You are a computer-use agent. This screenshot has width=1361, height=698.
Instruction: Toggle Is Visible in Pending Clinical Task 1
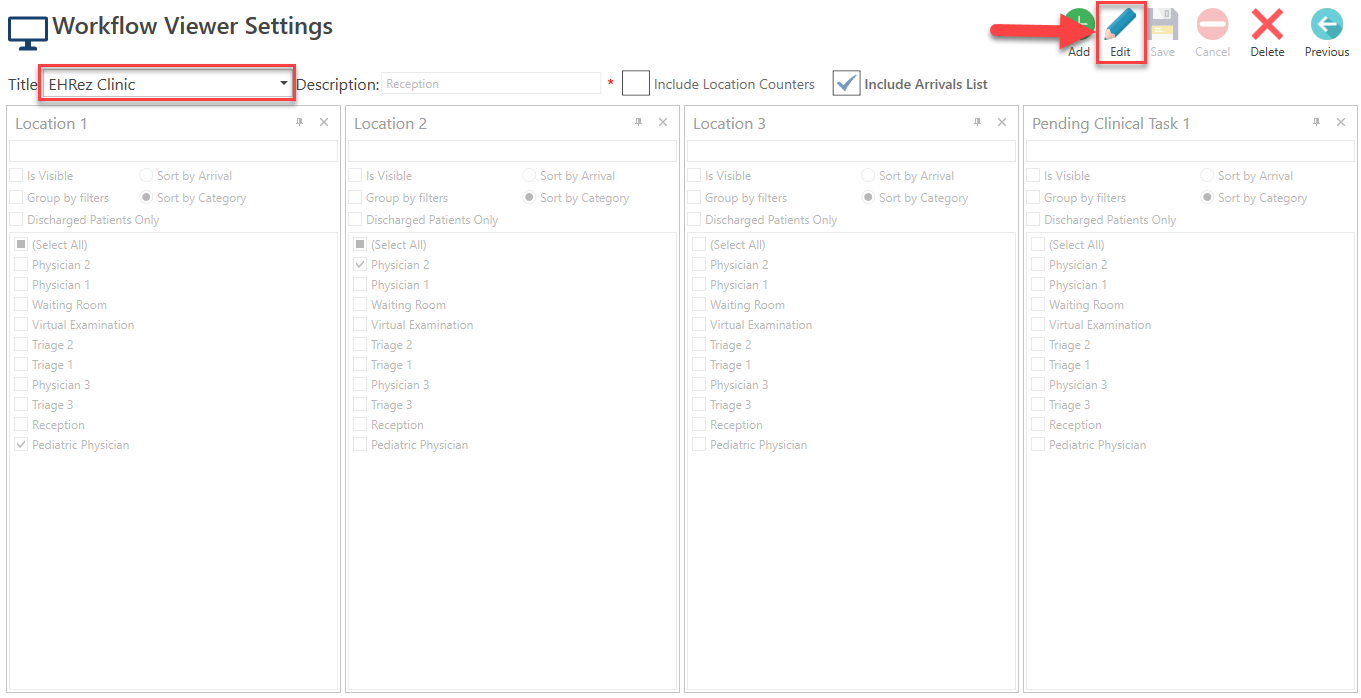point(1033,176)
